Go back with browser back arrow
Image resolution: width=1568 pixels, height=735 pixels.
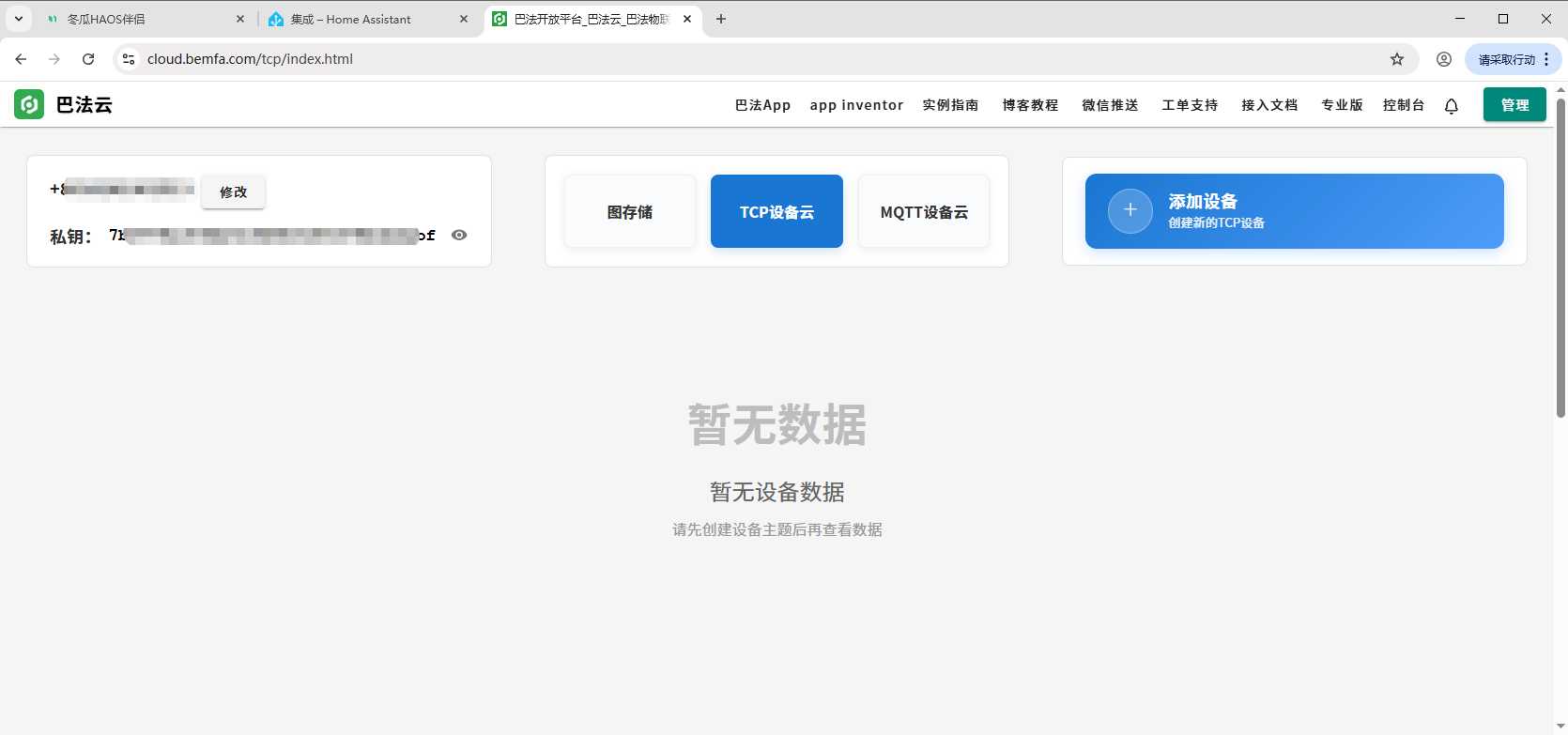pyautogui.click(x=21, y=59)
